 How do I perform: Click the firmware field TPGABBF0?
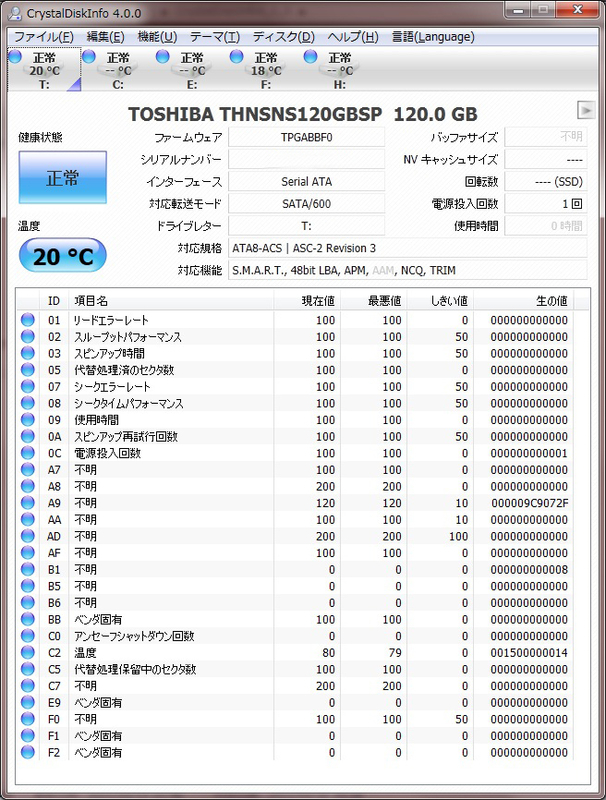click(307, 137)
